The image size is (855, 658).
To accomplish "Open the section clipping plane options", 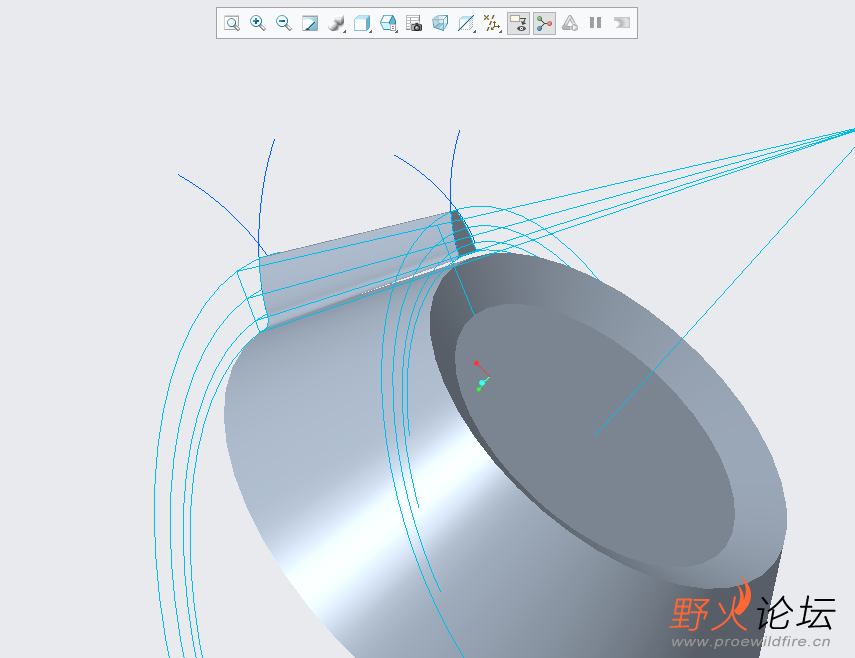I will coord(466,23).
